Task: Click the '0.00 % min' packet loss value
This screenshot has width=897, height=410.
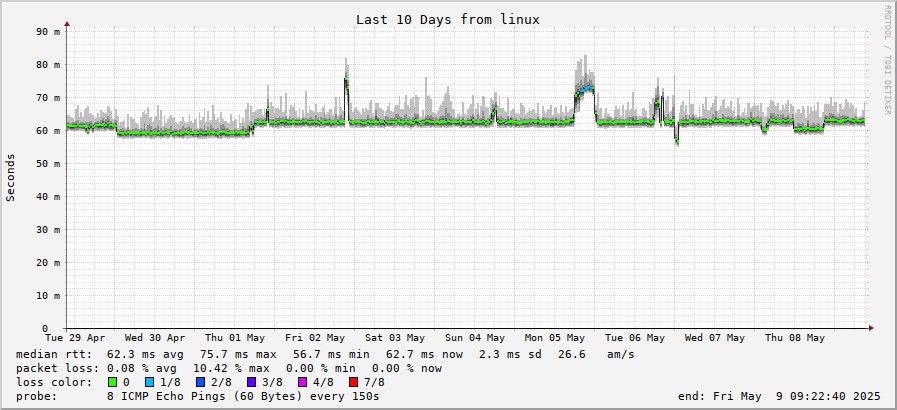Action: (320, 368)
